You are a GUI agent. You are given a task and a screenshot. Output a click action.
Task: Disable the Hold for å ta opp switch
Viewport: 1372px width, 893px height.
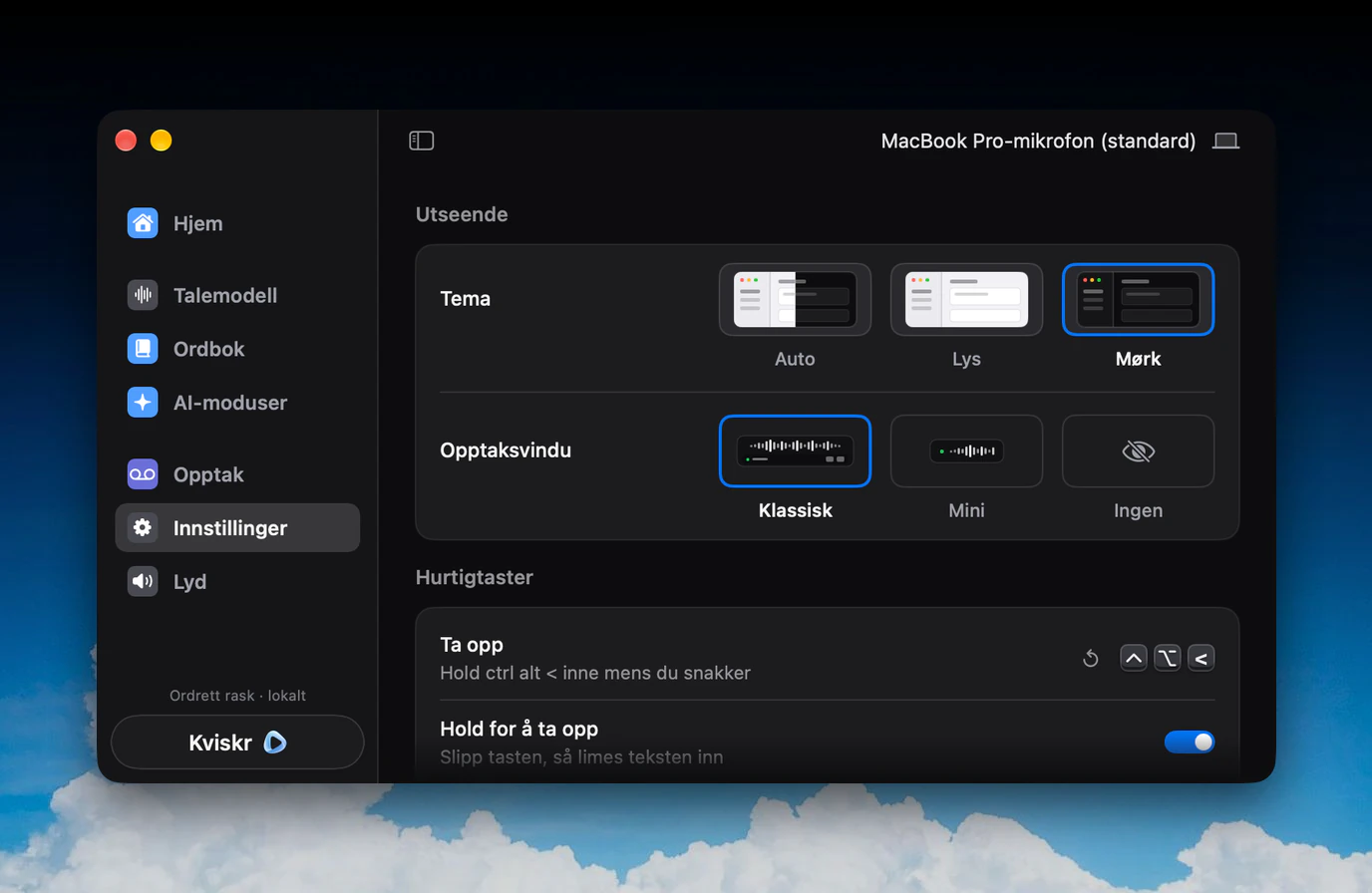pos(1190,742)
